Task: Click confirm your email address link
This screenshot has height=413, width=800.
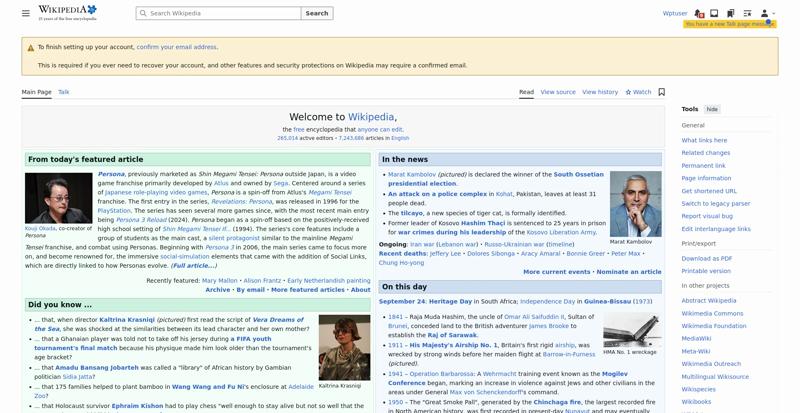Action: pyautogui.click(x=177, y=47)
